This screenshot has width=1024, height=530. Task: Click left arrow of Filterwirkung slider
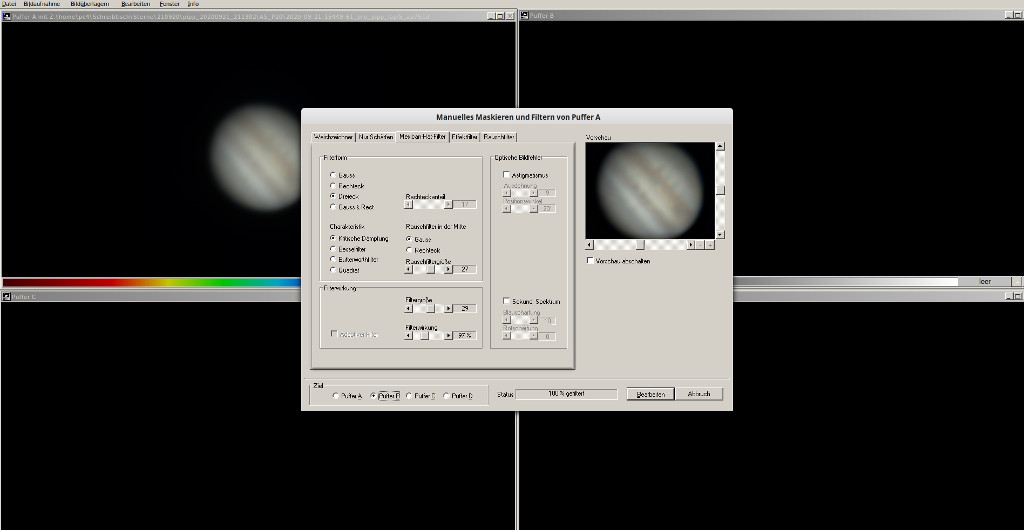tap(409, 335)
